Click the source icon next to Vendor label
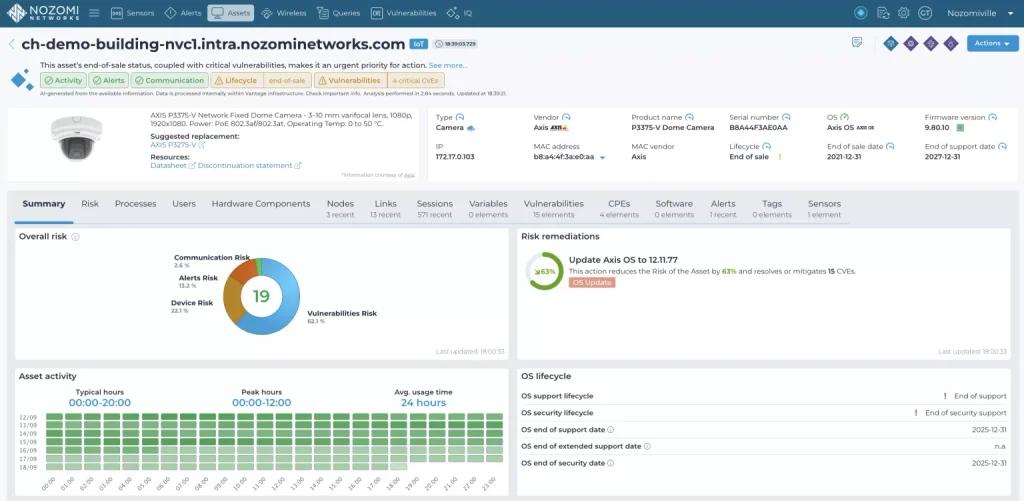 point(566,118)
